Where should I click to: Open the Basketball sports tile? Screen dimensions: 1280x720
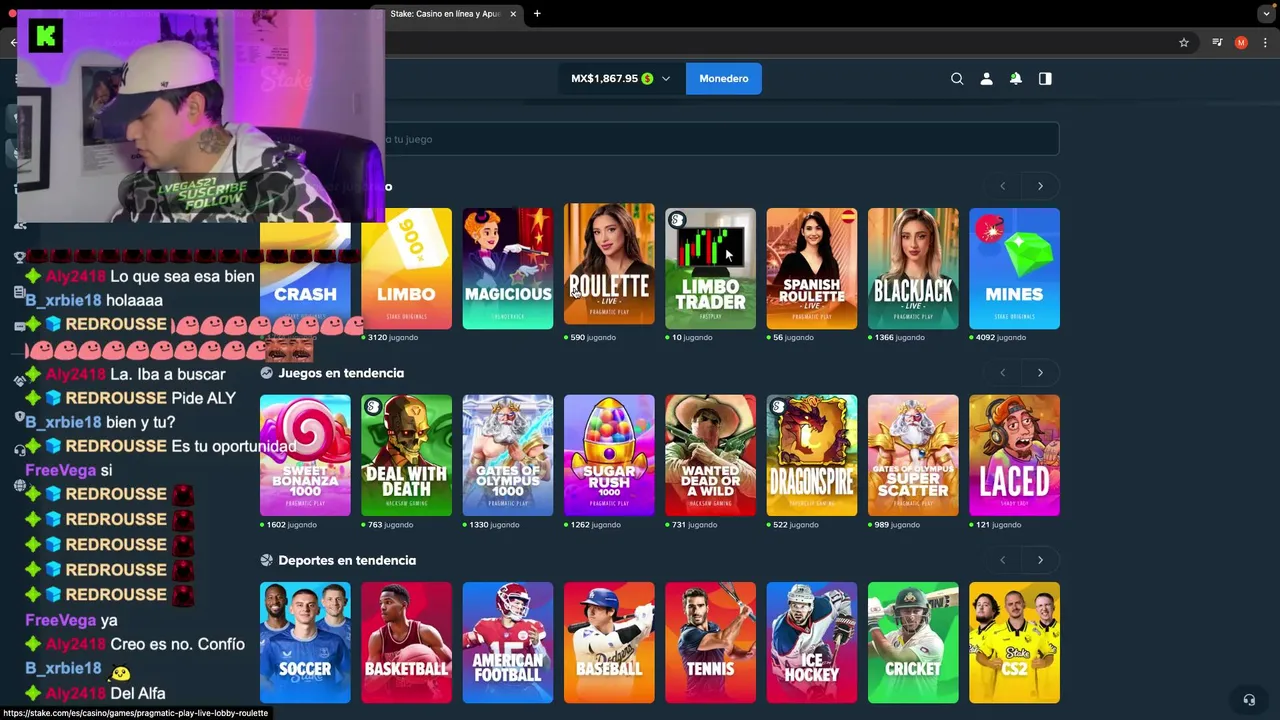point(406,642)
